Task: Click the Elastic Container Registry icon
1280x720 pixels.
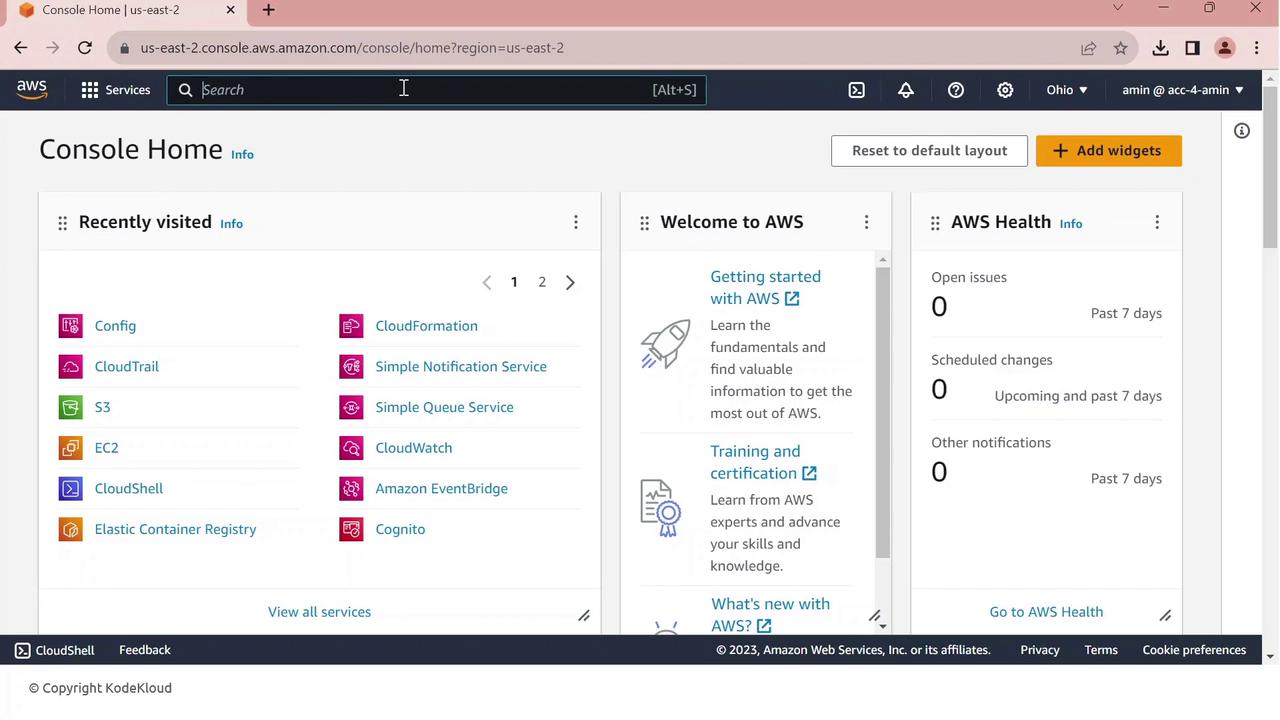Action: point(70,529)
